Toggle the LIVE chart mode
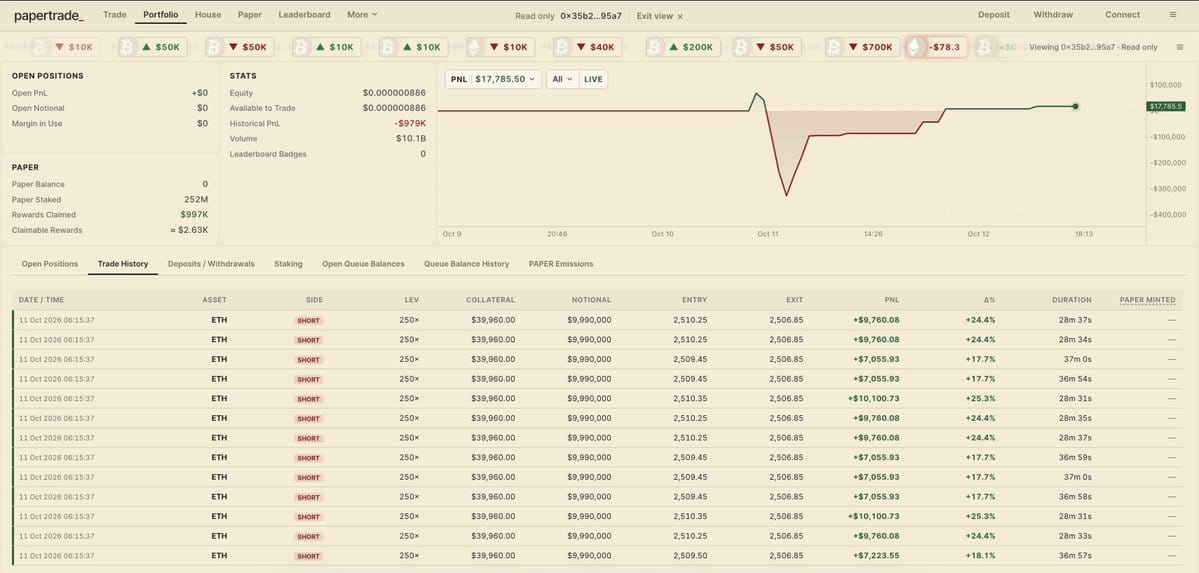This screenshot has height=573, width=1199. click(x=593, y=79)
